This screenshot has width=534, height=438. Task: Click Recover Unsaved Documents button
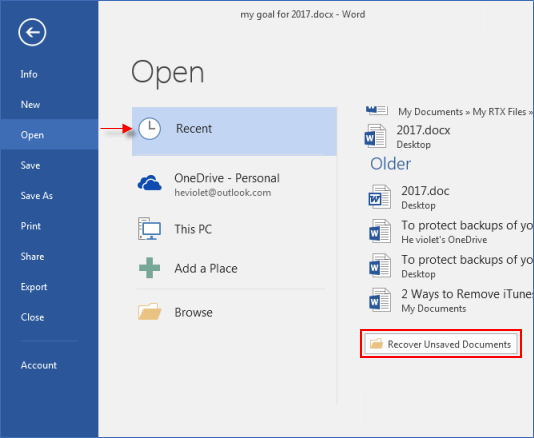click(441, 344)
